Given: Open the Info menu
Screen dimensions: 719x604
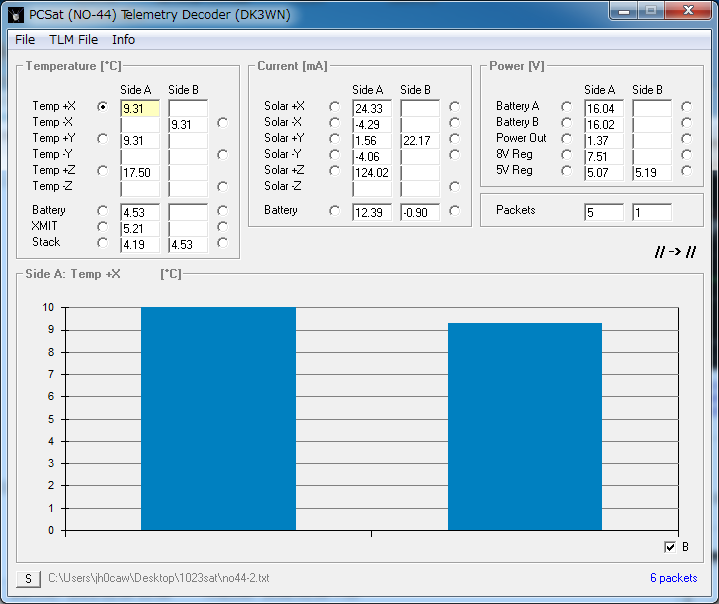Looking at the screenshot, I should [123, 40].
